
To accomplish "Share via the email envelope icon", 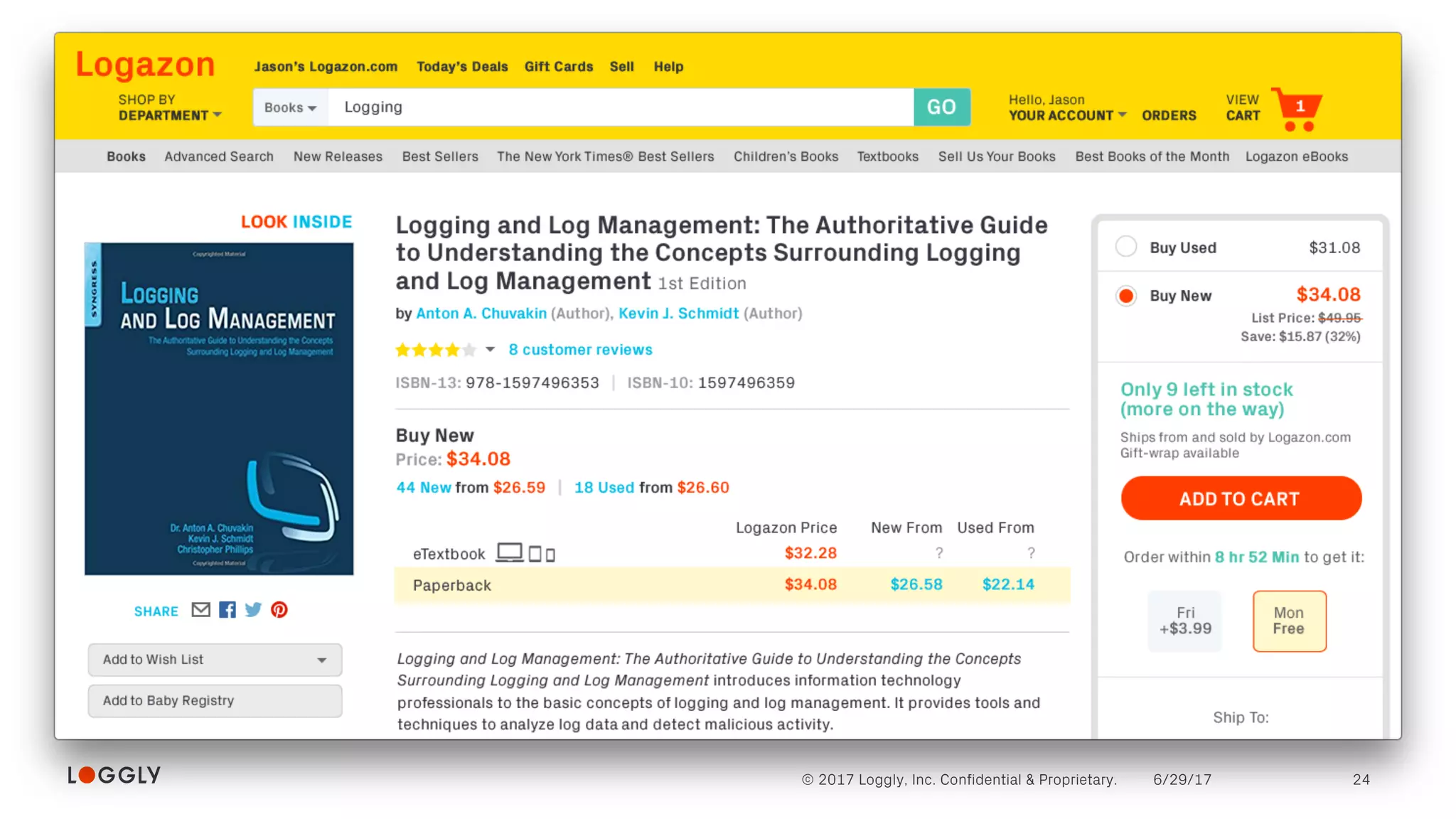I will [200, 610].
